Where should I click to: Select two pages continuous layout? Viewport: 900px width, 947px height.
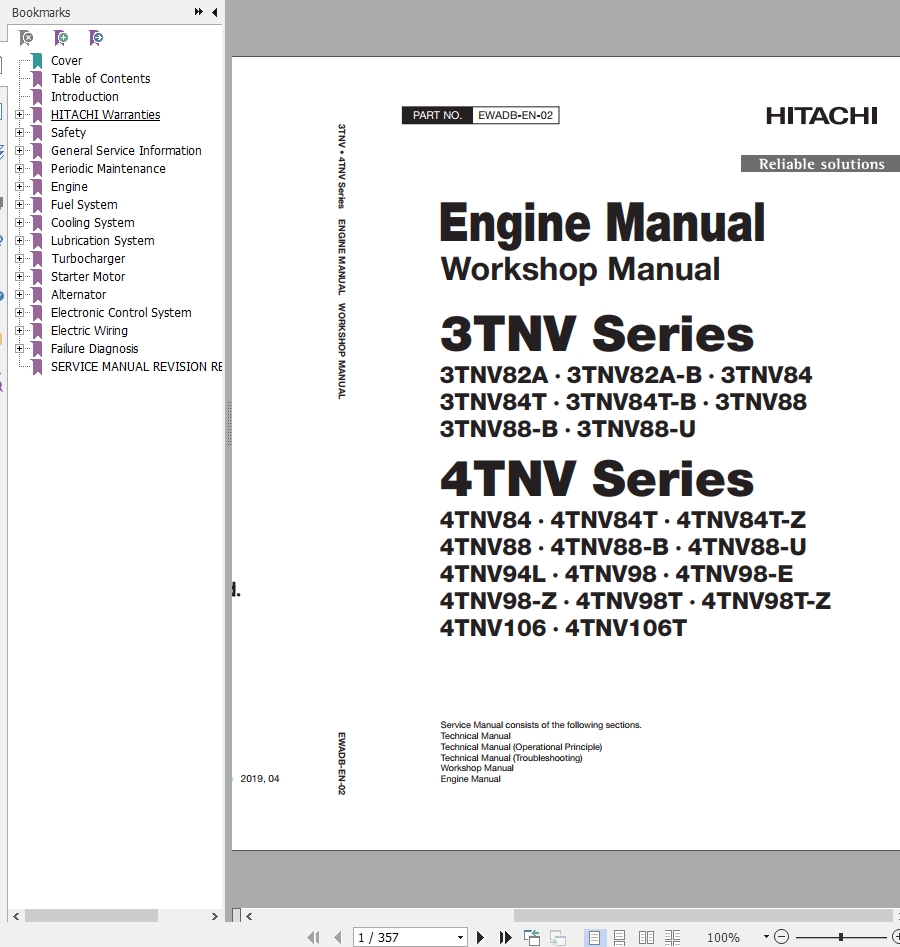(672, 937)
